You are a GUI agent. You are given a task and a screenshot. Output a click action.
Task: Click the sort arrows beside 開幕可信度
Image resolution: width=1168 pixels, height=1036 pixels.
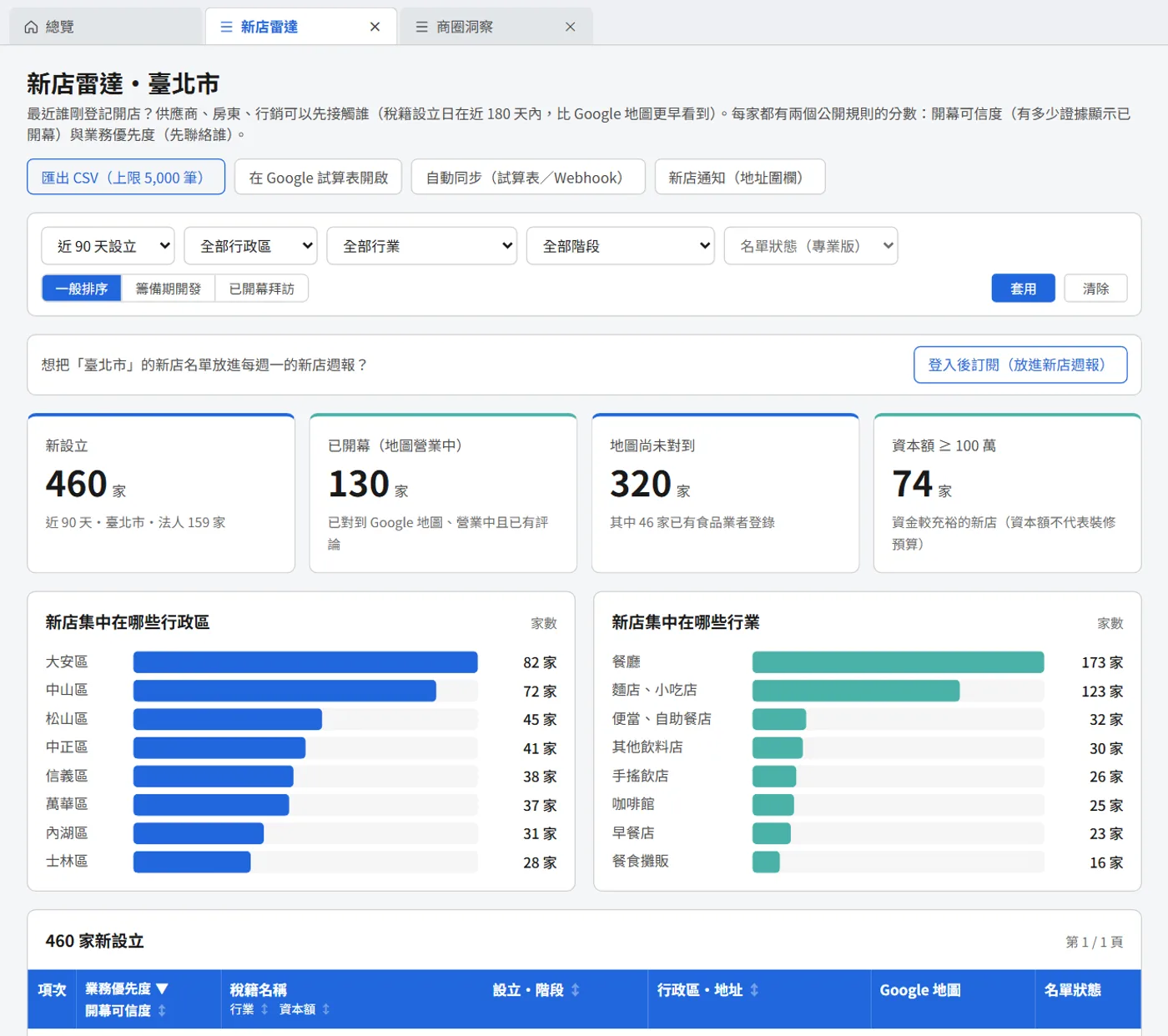pos(162,1010)
